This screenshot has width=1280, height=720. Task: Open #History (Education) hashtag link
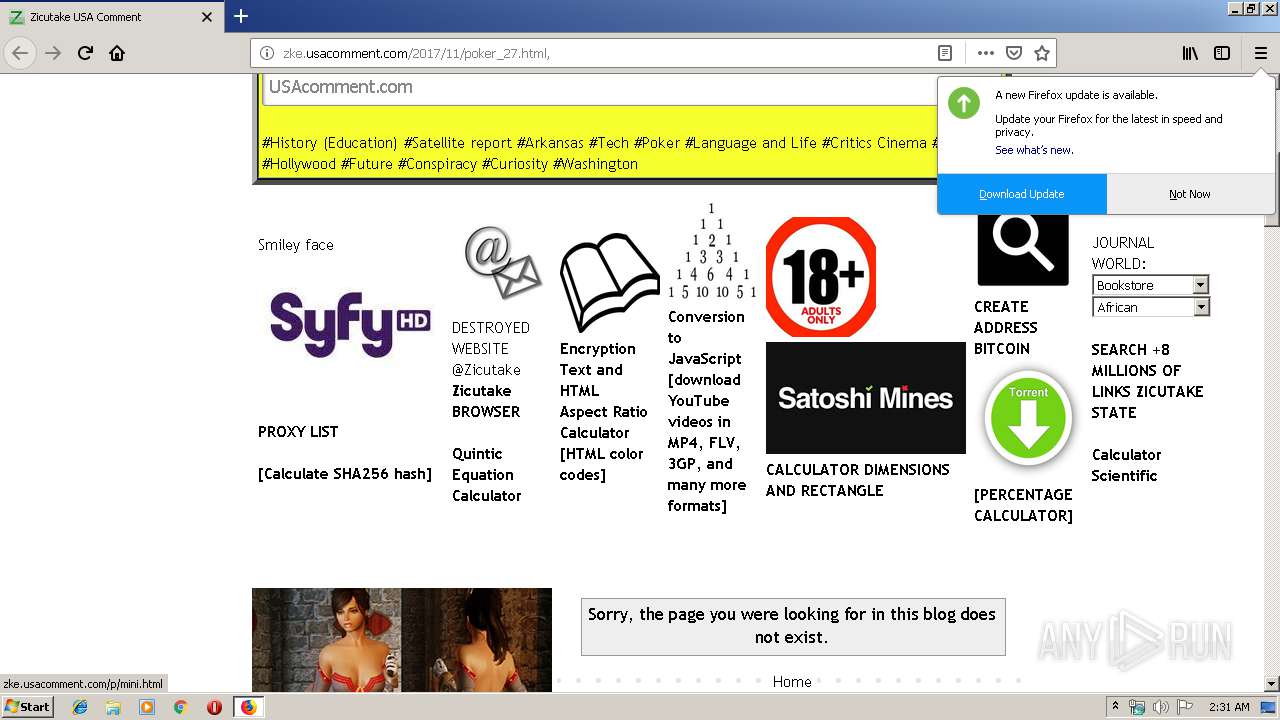(x=330, y=143)
